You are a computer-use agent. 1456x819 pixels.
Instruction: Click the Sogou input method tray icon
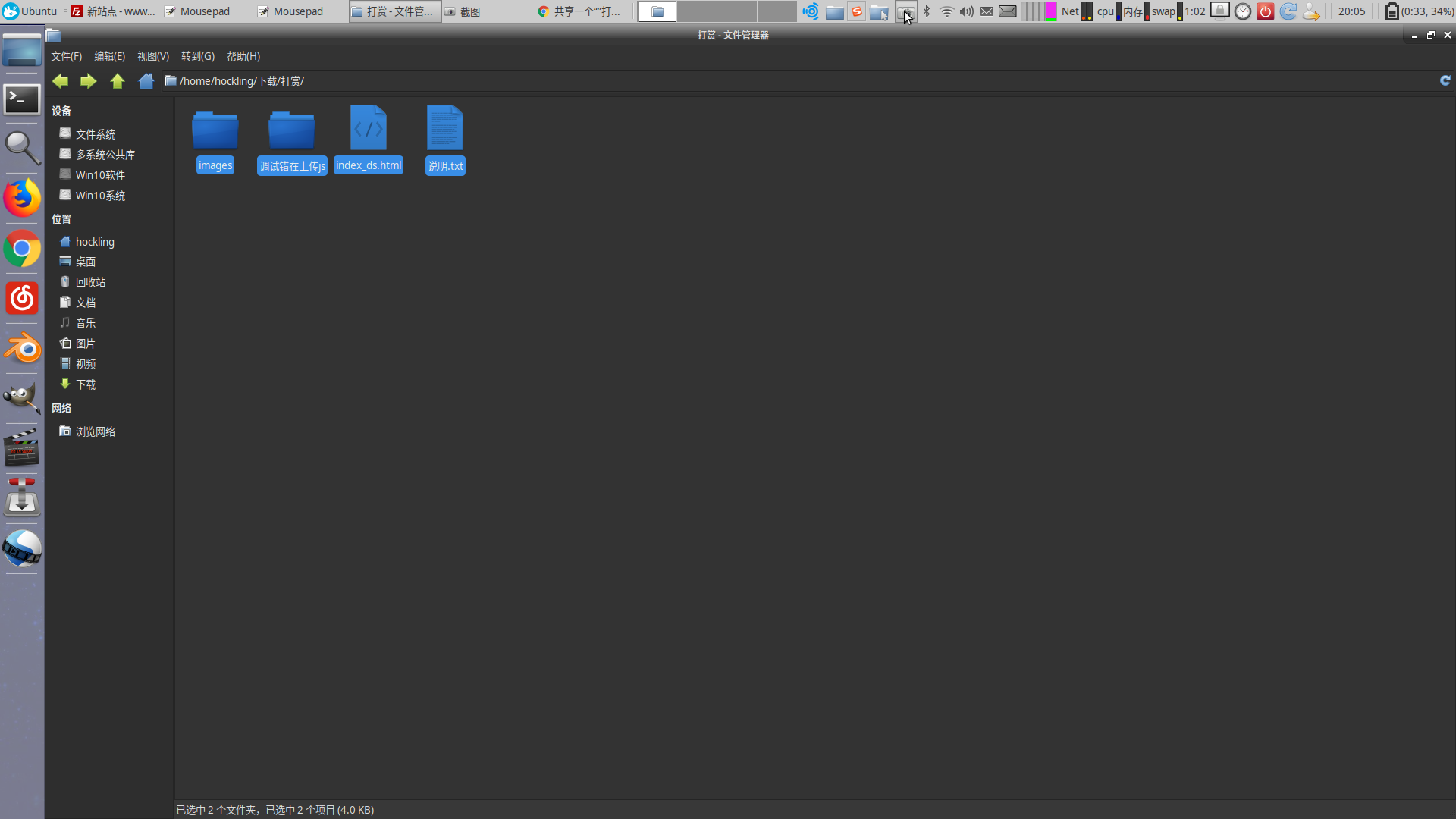pos(857,11)
